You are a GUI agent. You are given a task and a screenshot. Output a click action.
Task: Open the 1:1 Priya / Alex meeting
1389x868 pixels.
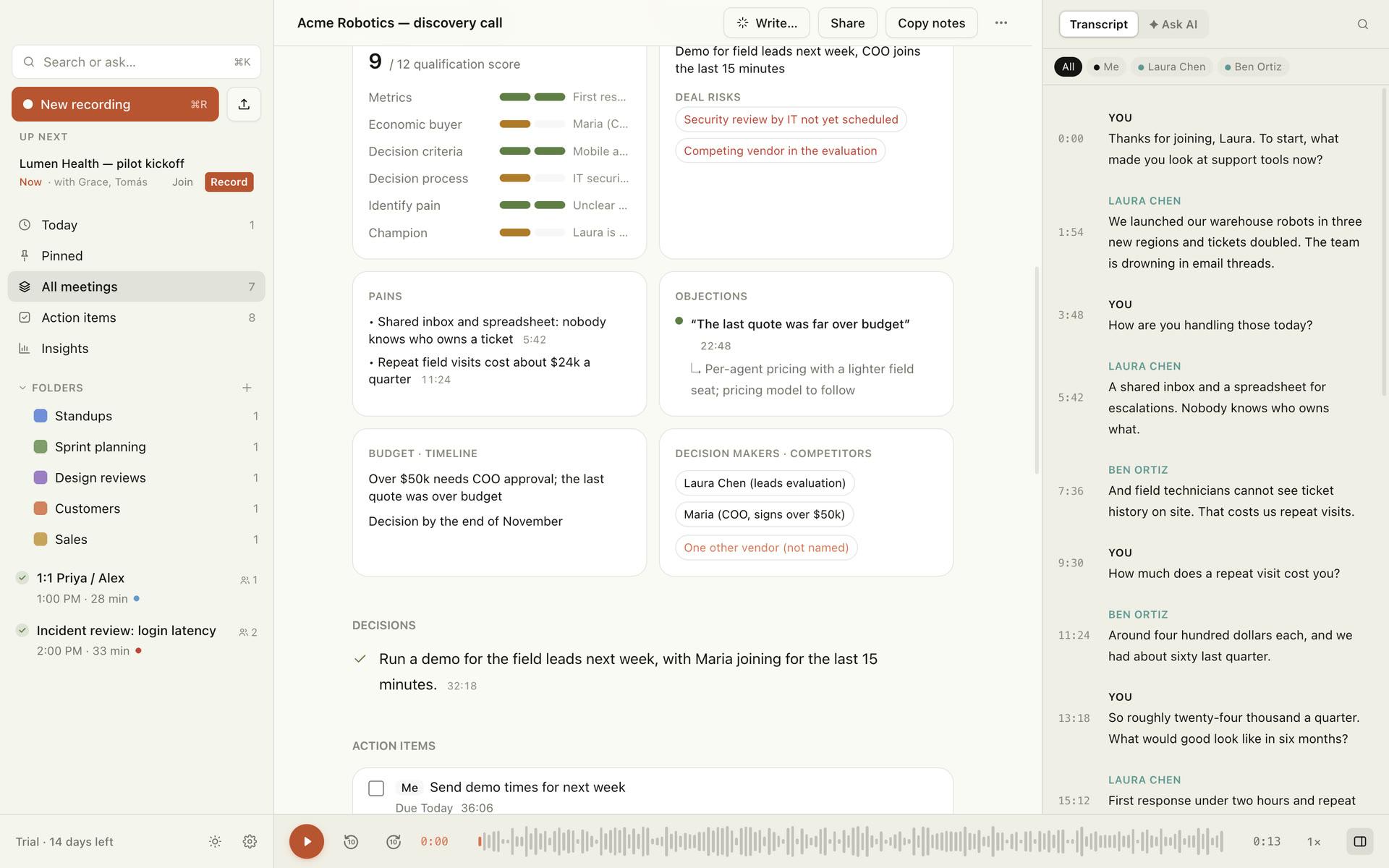tap(136, 588)
